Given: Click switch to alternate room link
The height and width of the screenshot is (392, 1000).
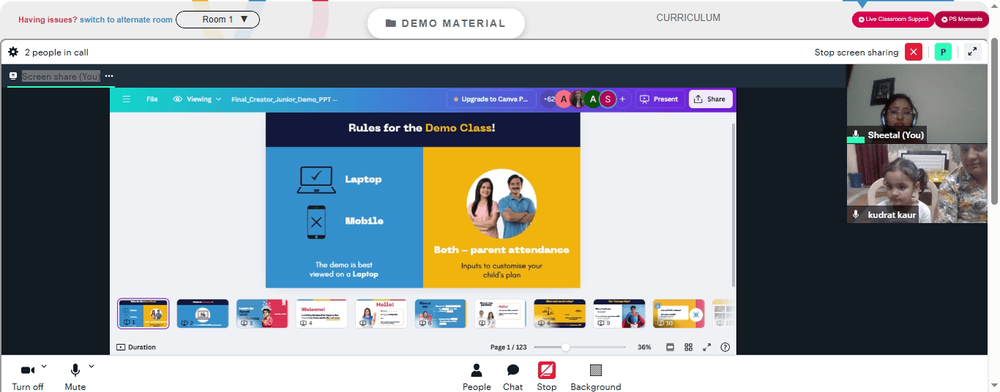Looking at the screenshot, I should click(126, 20).
